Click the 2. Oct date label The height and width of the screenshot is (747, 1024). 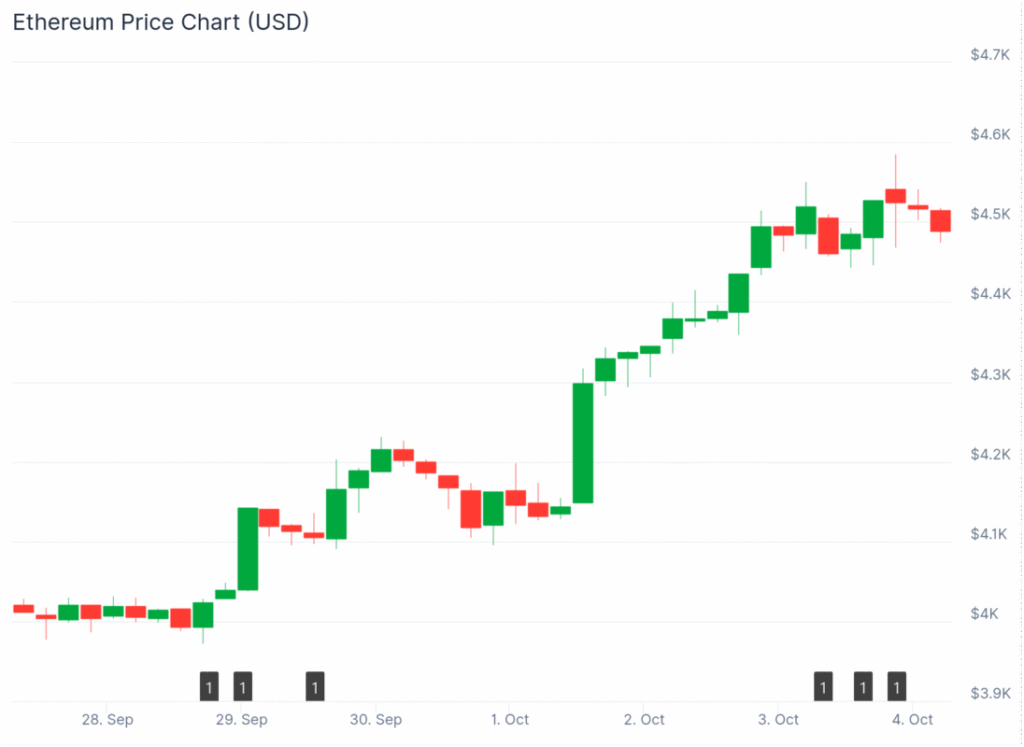(644, 720)
